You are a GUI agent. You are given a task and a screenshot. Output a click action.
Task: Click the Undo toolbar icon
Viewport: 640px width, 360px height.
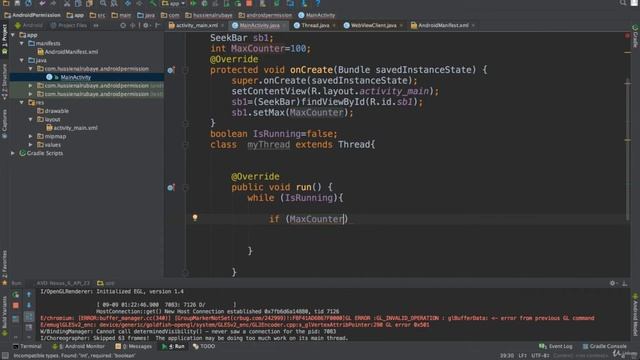(x=42, y=3)
